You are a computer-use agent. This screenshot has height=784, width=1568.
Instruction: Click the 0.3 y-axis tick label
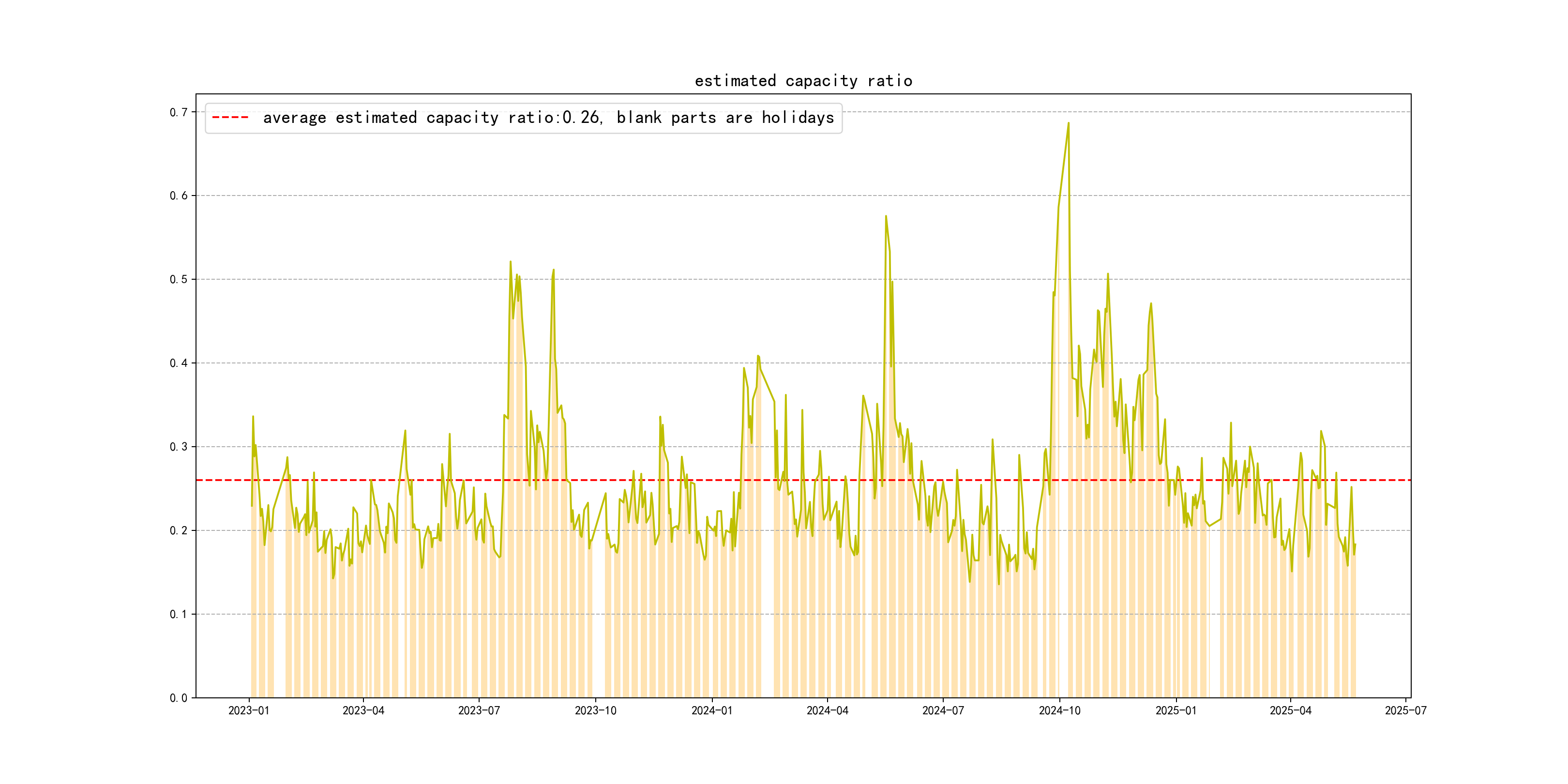coord(179,447)
